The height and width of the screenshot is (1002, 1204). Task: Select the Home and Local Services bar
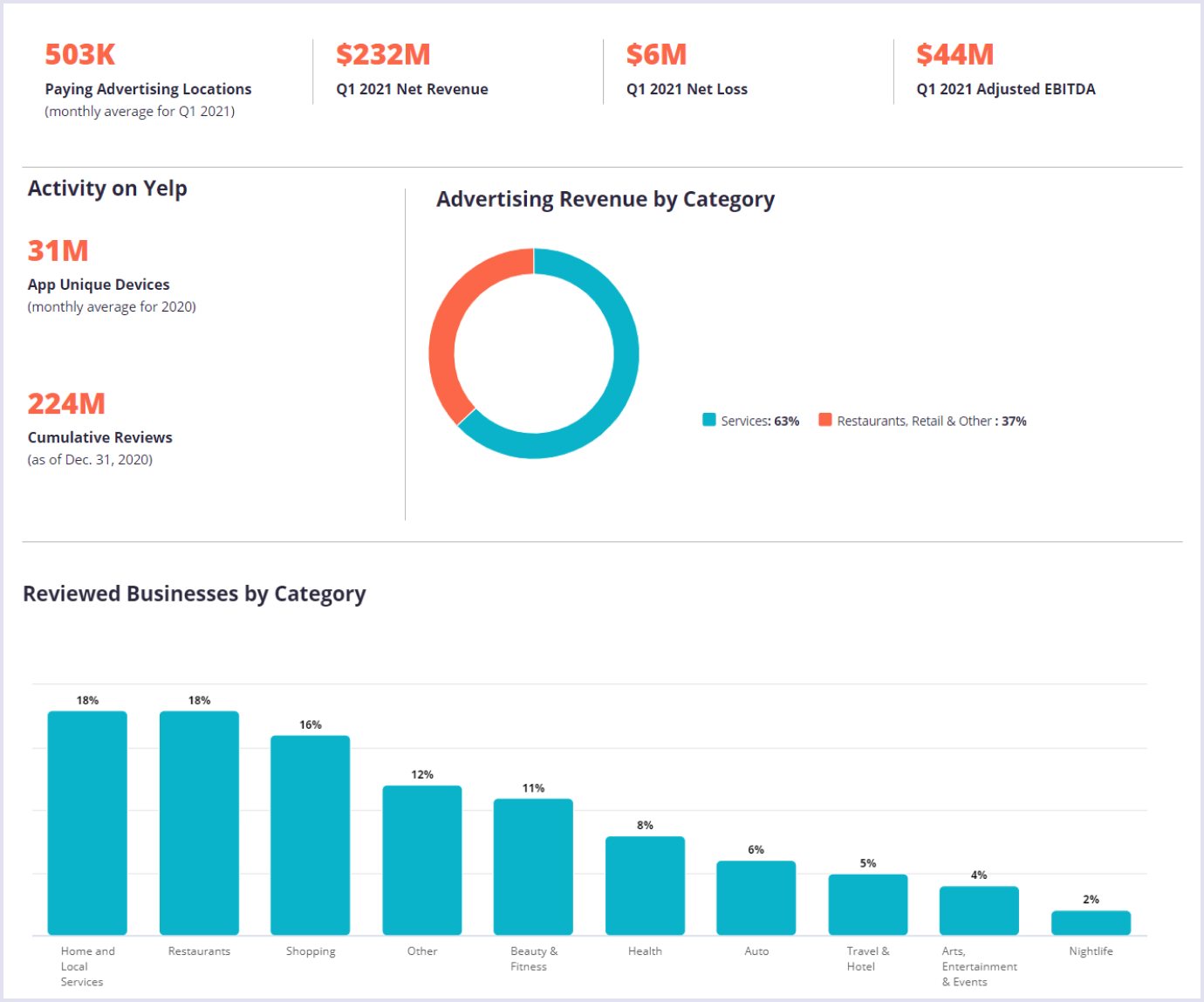coord(87,823)
